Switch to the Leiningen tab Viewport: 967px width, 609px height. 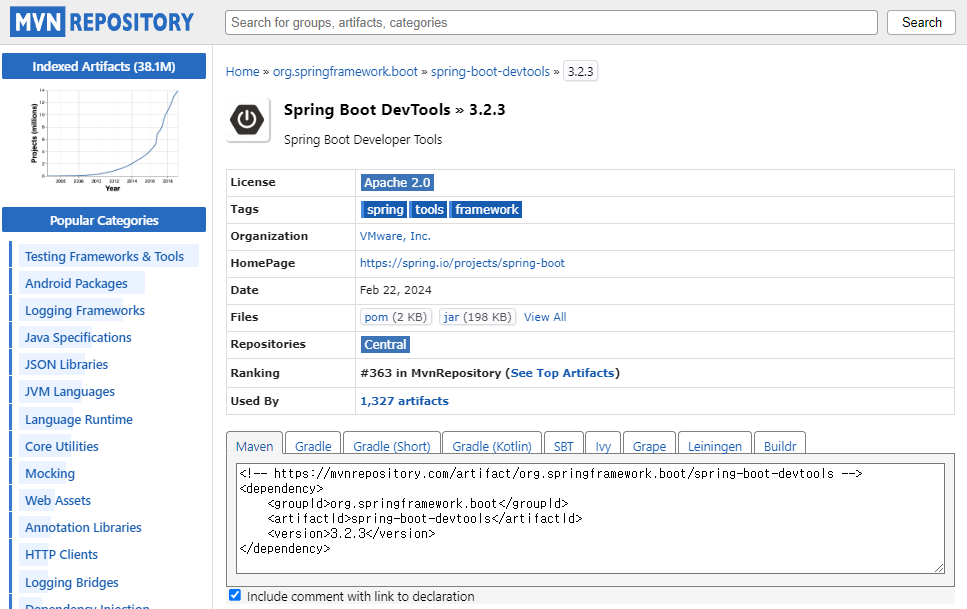(x=715, y=446)
